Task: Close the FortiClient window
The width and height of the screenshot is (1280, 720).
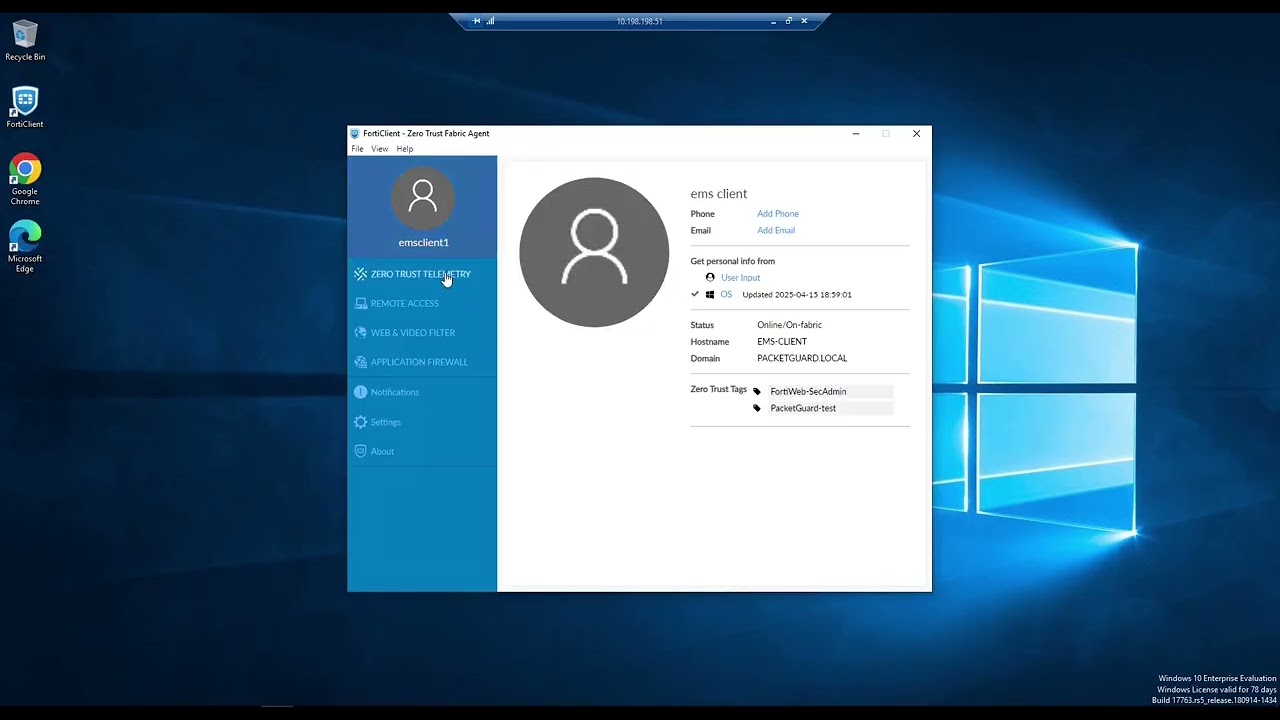Action: 916,133
